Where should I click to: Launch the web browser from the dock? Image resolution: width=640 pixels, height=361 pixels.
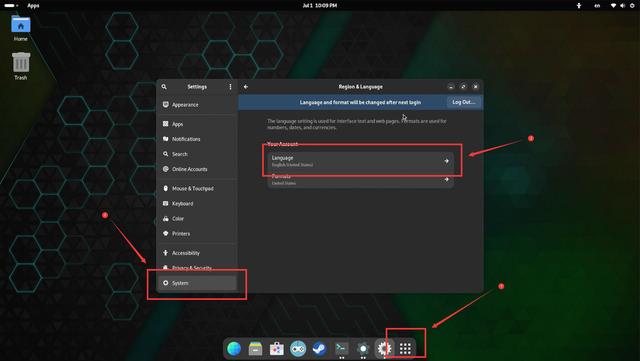tap(234, 349)
